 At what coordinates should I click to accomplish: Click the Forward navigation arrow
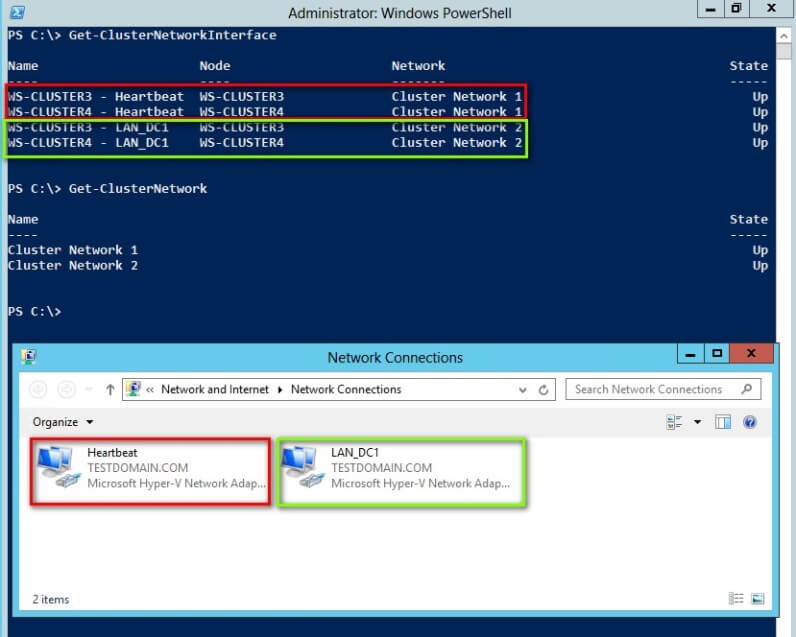pyautogui.click(x=66, y=390)
